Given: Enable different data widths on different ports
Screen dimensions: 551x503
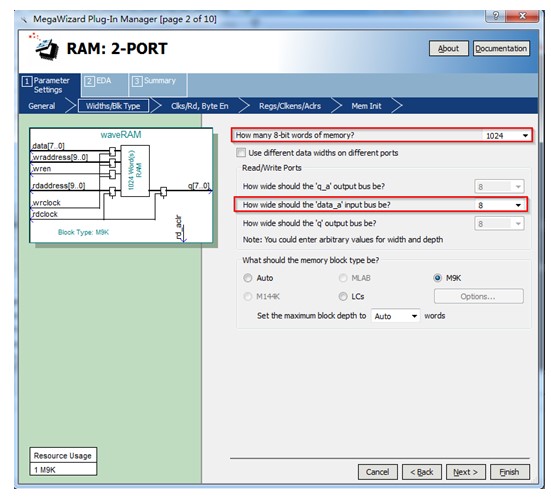Looking at the screenshot, I should (241, 153).
